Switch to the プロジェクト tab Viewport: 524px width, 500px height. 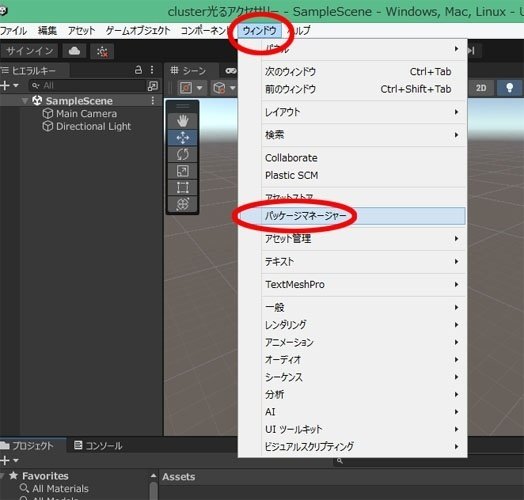[33, 446]
